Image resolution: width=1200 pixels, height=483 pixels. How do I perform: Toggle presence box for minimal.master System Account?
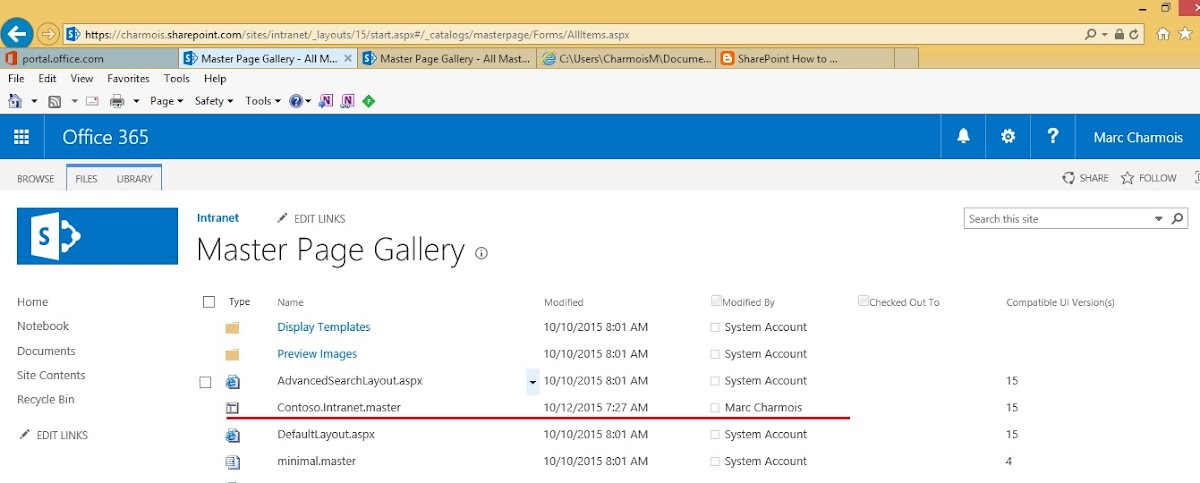tap(714, 462)
